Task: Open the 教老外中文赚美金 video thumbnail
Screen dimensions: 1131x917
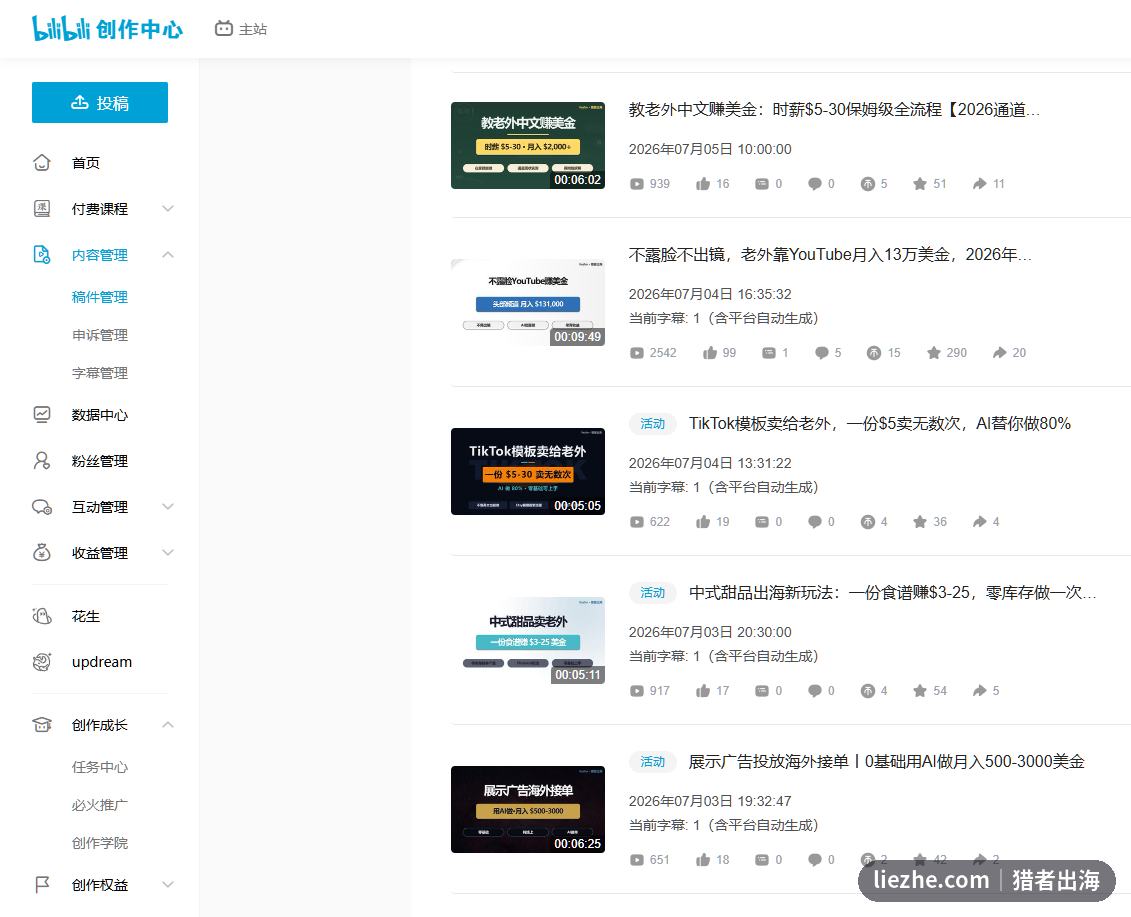Action: 528,146
